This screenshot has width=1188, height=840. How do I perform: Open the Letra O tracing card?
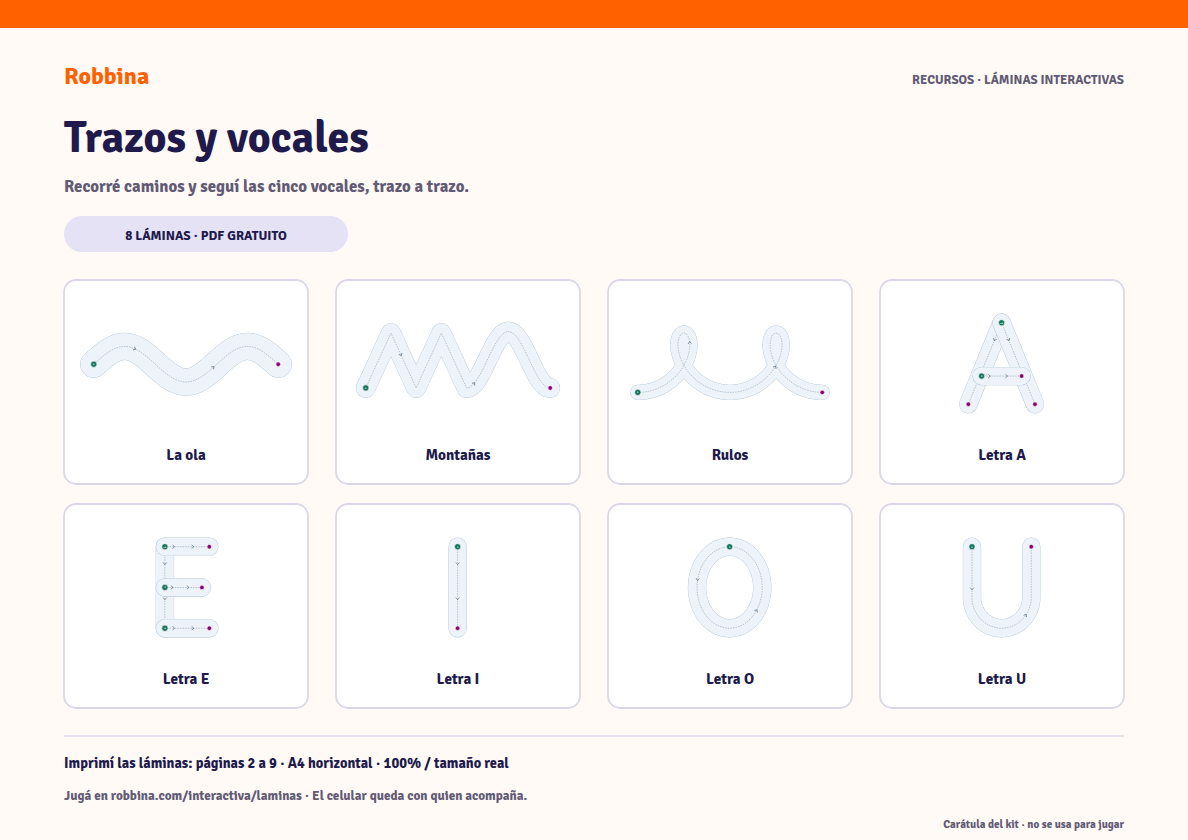click(730, 606)
